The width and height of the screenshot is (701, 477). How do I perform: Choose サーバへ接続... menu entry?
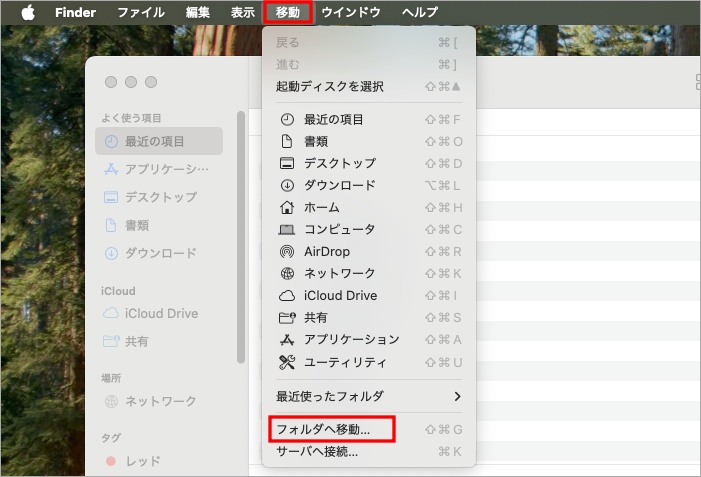317,451
